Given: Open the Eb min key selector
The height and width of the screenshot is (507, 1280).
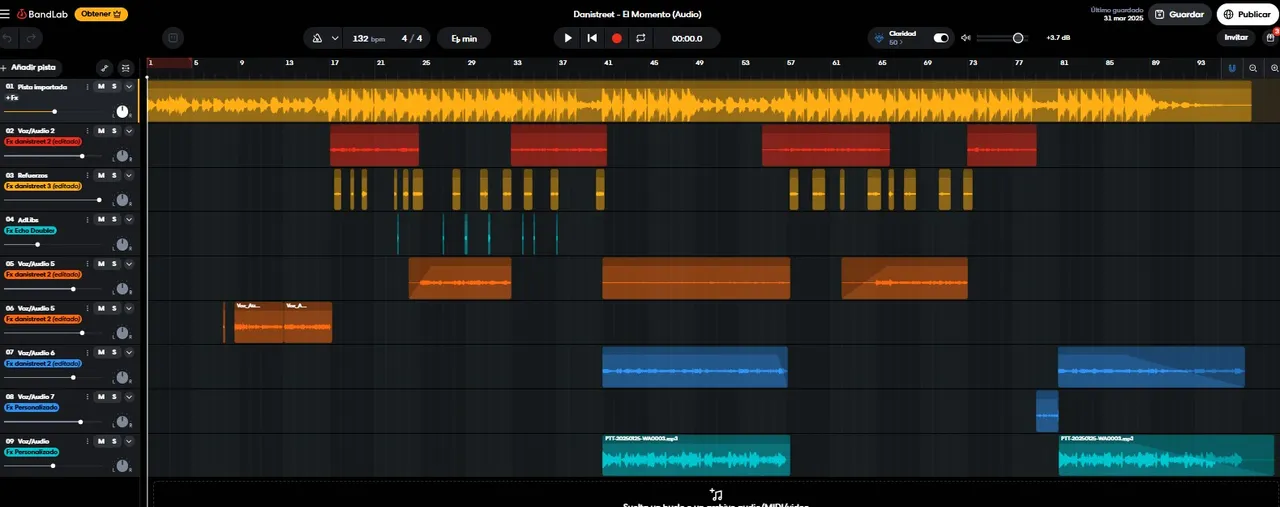Looking at the screenshot, I should (464, 38).
